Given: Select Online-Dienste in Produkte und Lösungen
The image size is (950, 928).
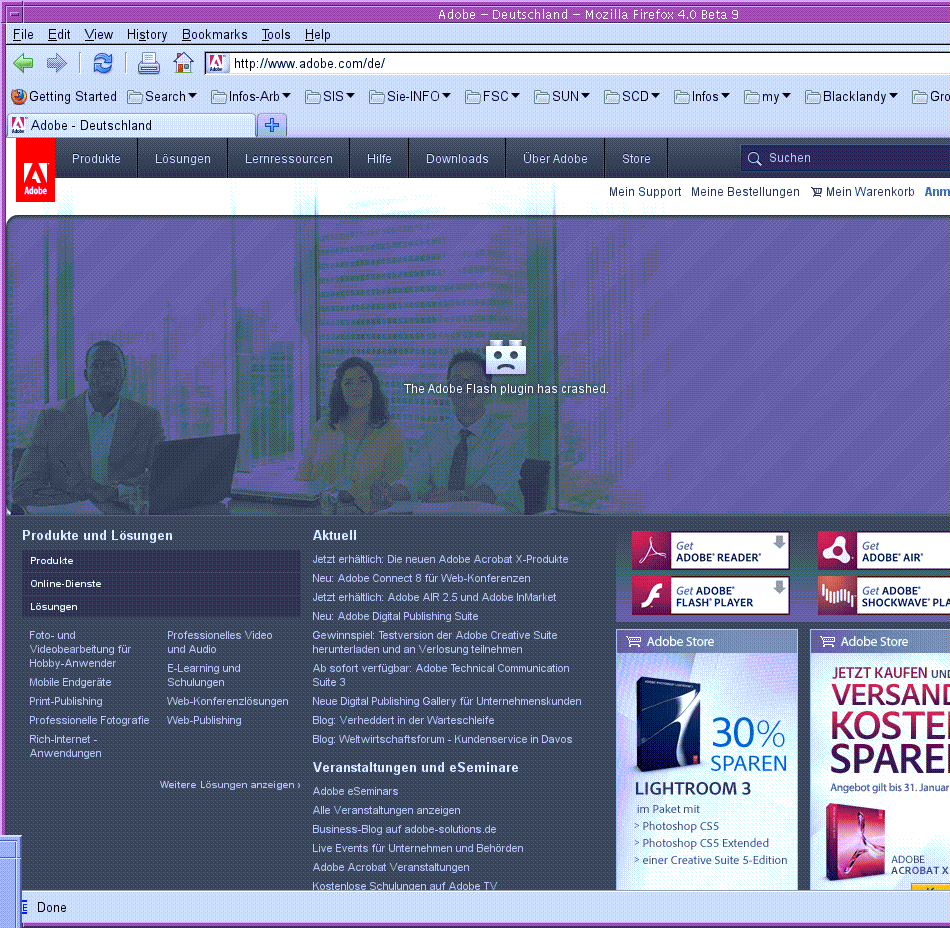Looking at the screenshot, I should pyautogui.click(x=161, y=584).
